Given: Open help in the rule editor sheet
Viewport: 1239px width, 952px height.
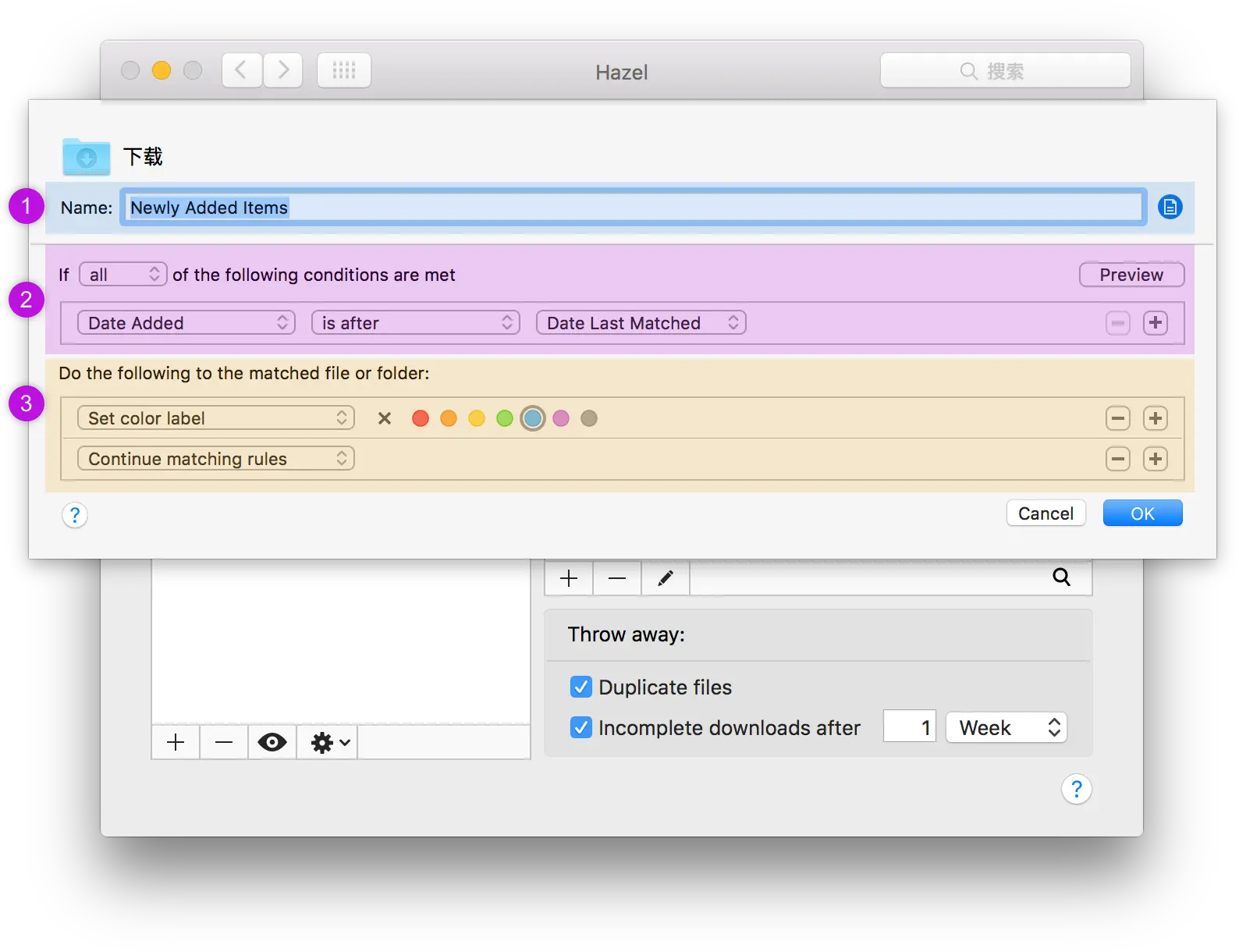Looking at the screenshot, I should point(75,515).
